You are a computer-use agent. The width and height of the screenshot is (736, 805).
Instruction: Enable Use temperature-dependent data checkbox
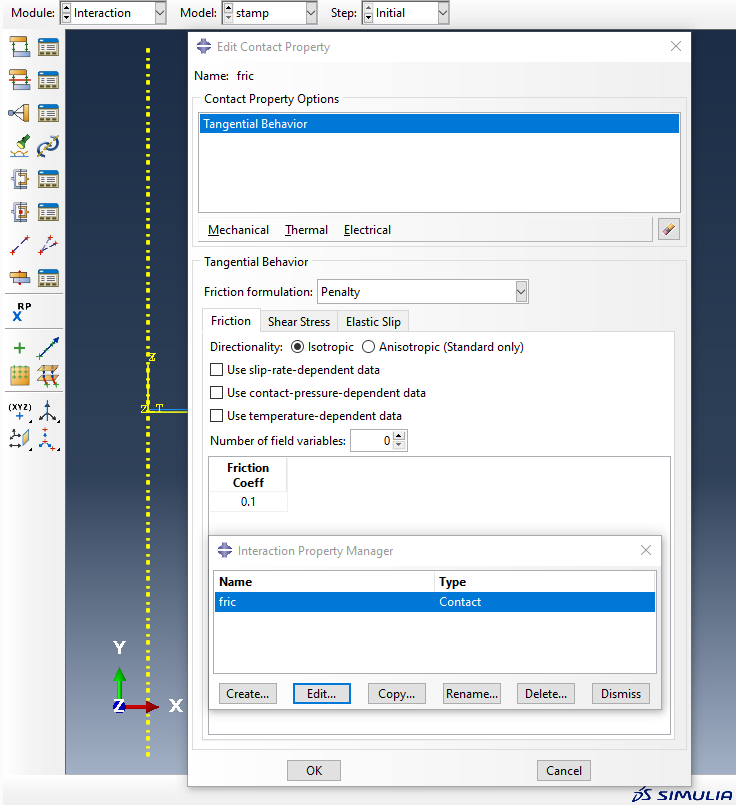pos(217,415)
